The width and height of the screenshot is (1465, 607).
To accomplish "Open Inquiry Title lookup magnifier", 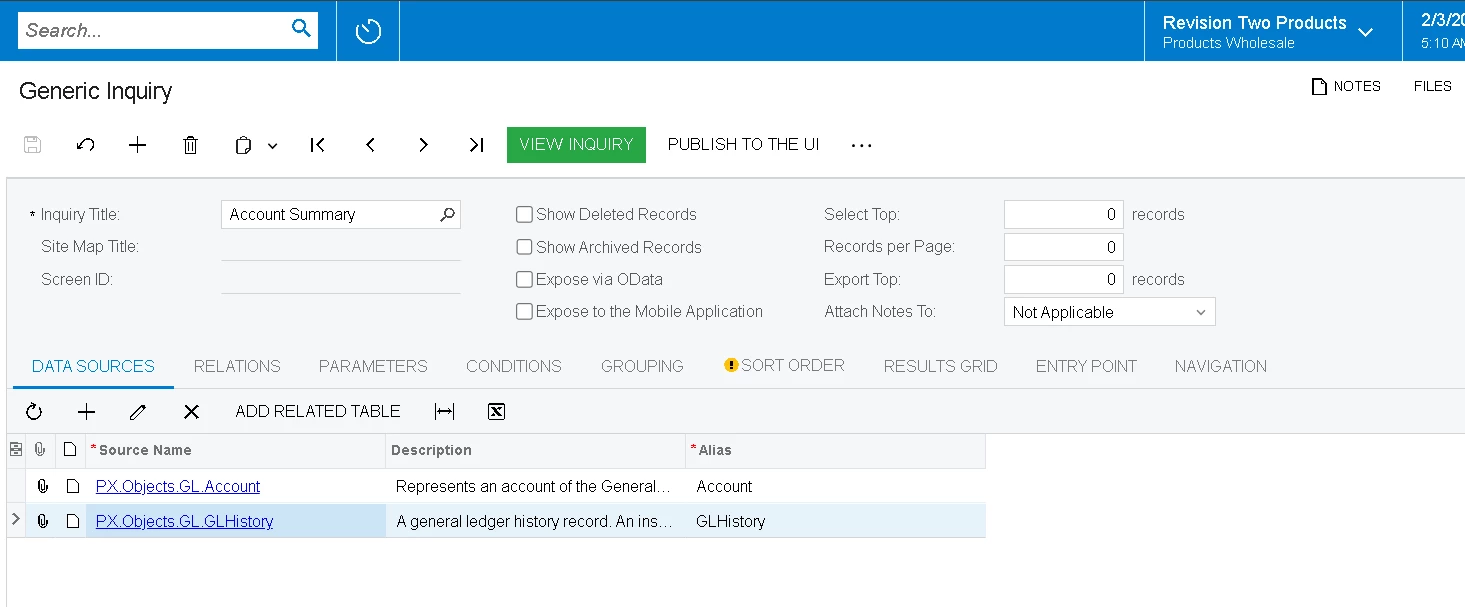I will pyautogui.click(x=447, y=214).
